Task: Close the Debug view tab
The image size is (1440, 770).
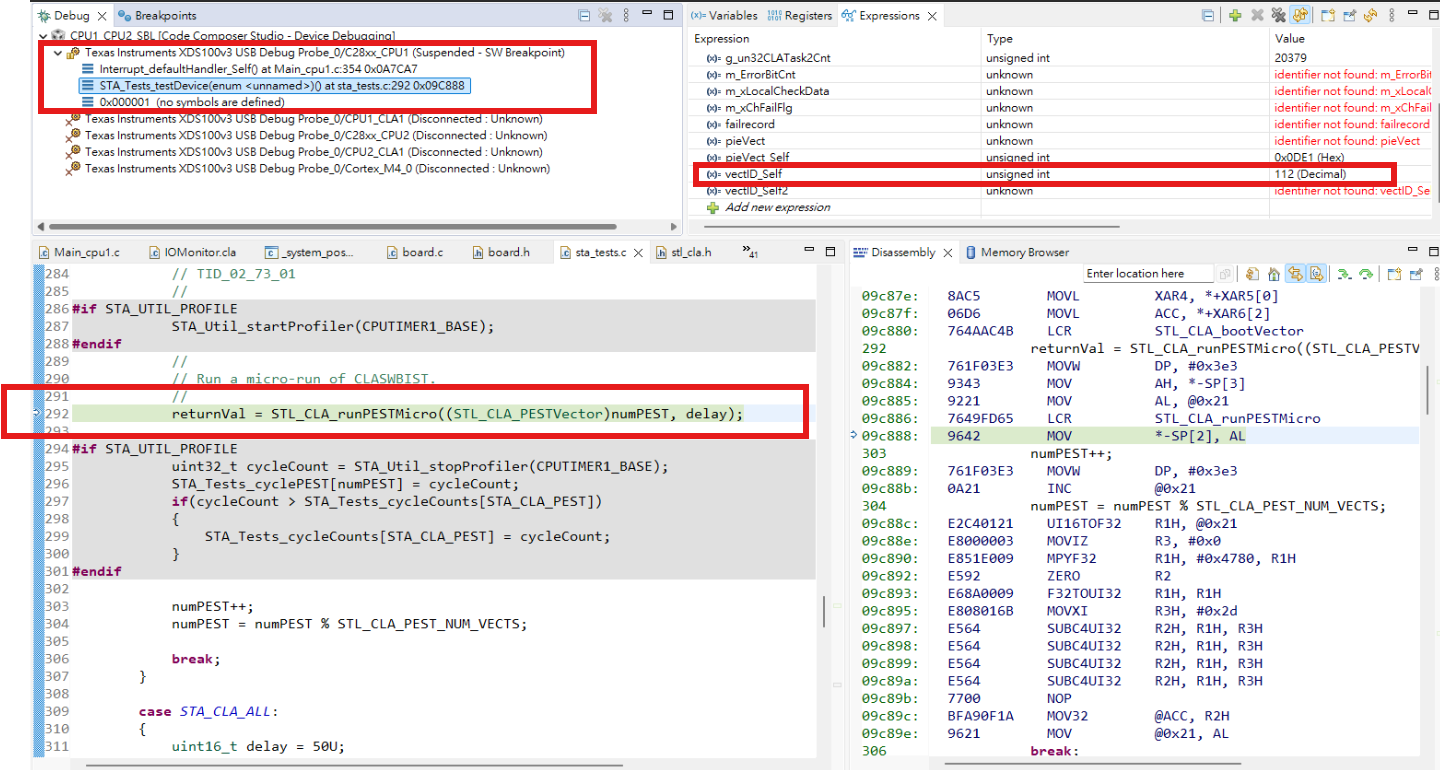Action: [101, 16]
